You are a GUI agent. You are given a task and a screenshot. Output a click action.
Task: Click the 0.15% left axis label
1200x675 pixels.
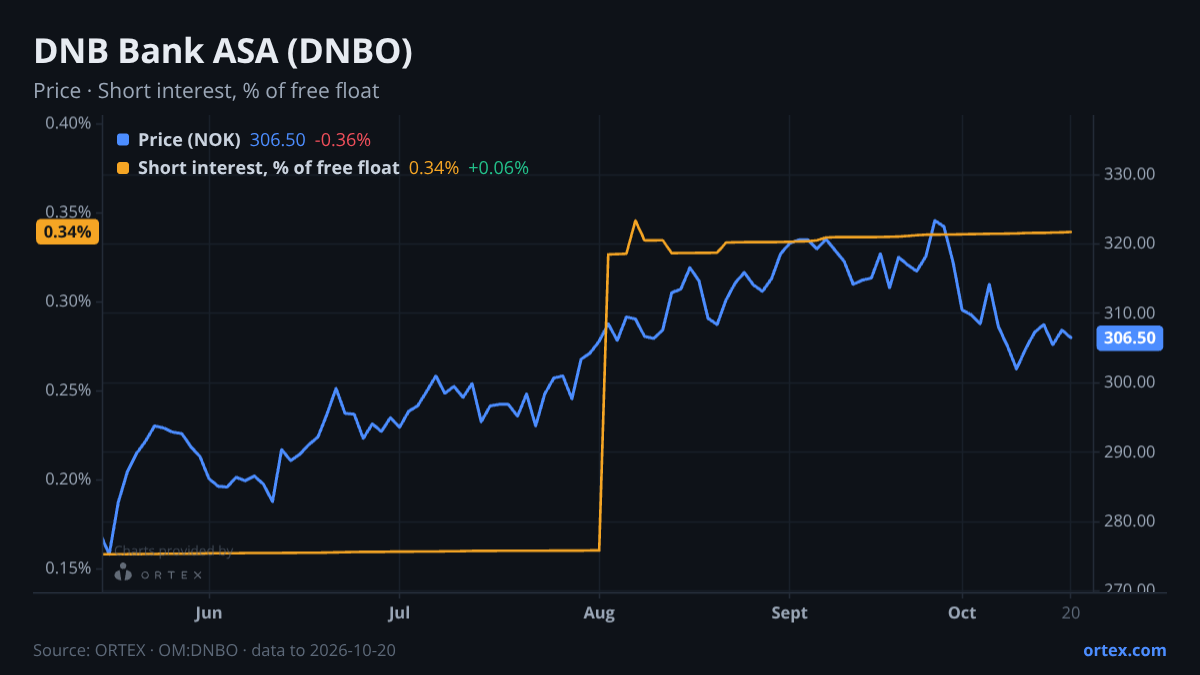point(68,568)
